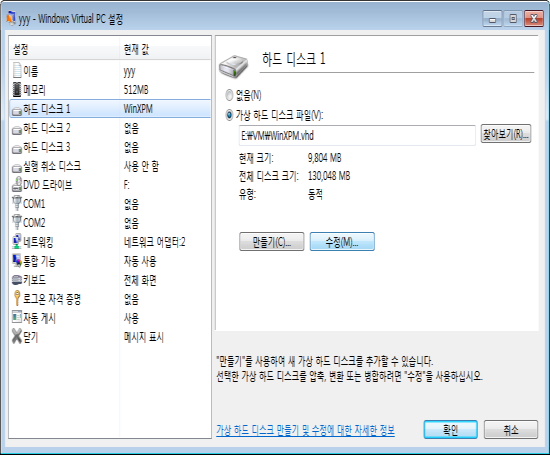Select the 하드 디스크 2 row label
The height and width of the screenshot is (455, 550).
tap(47, 128)
